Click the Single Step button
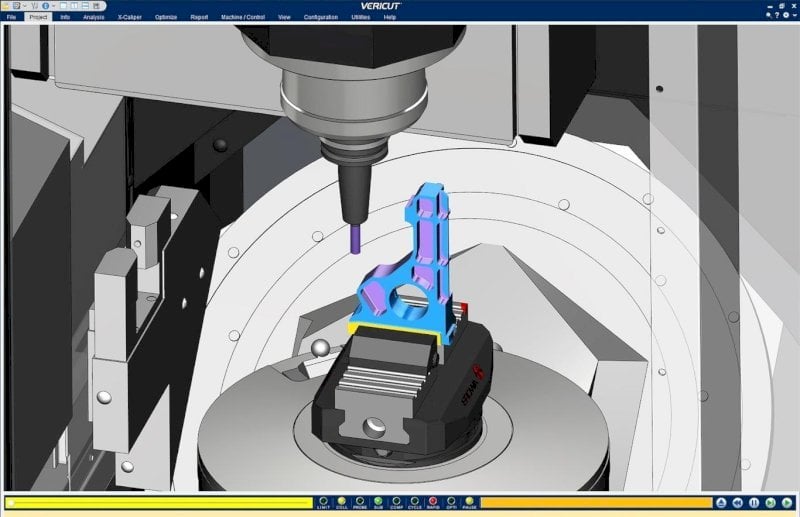800x517 pixels. 770,503
